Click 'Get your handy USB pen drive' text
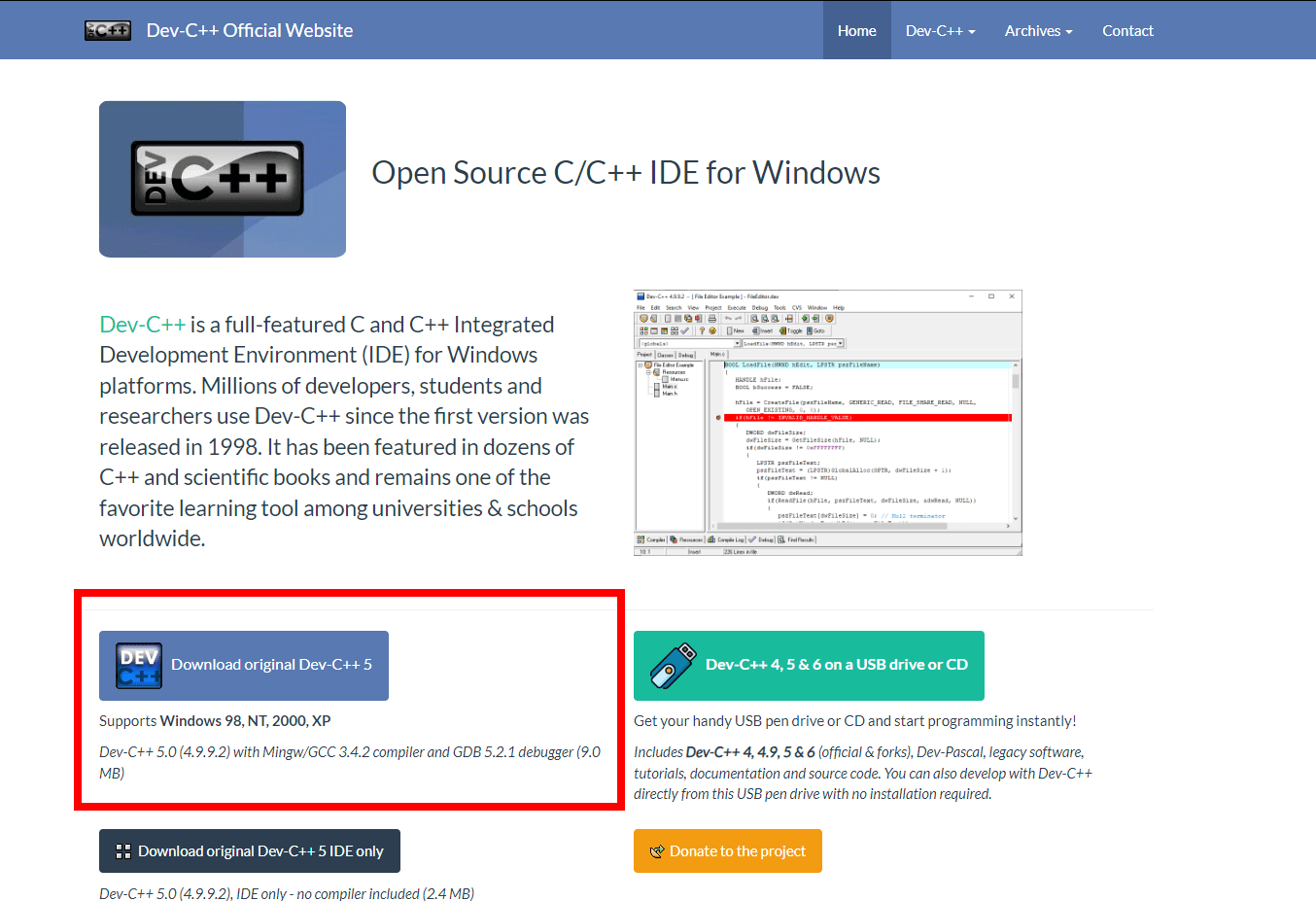This screenshot has width=1316, height=901. point(855,721)
